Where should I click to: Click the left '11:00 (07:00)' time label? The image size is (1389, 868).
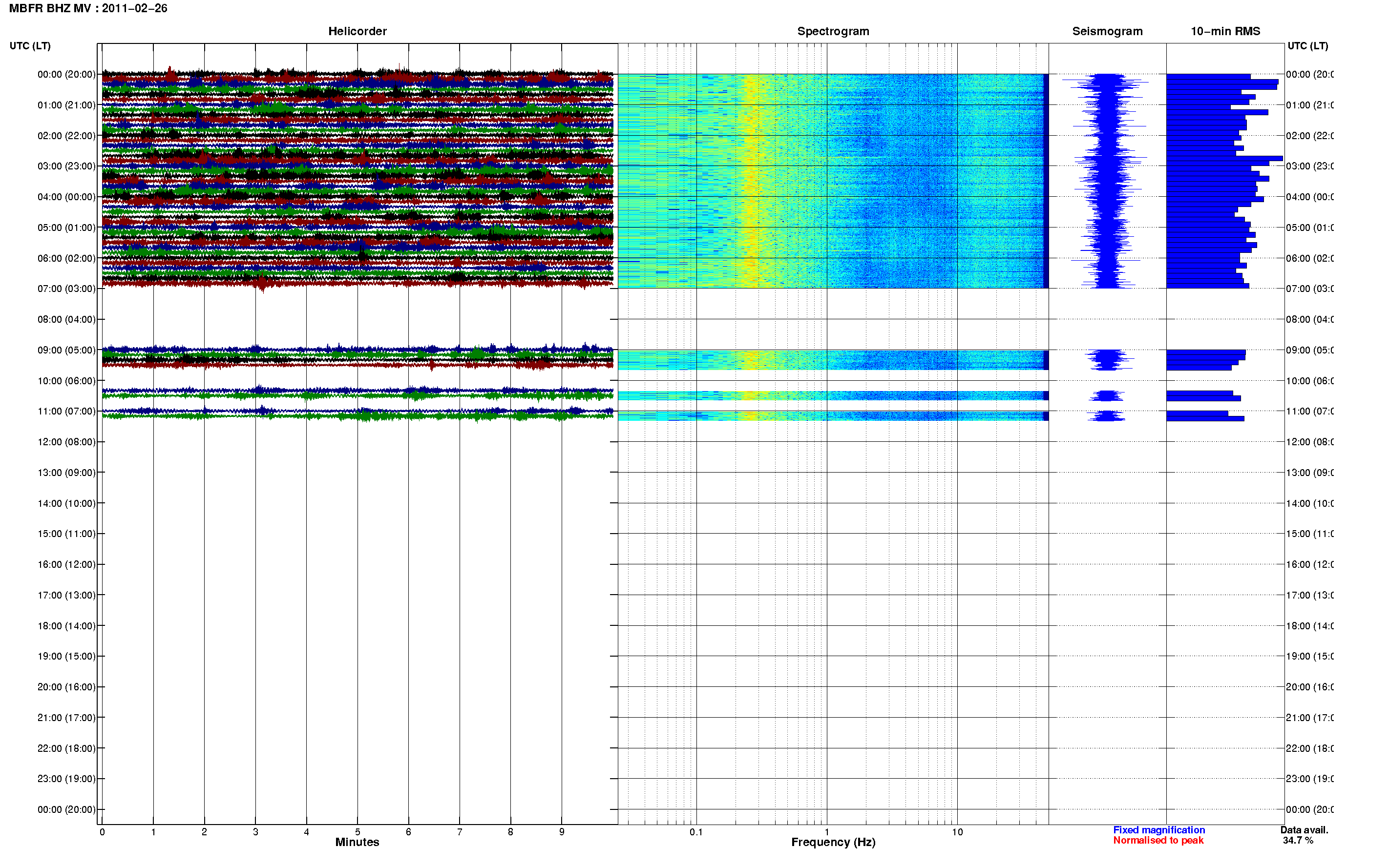coord(66,411)
